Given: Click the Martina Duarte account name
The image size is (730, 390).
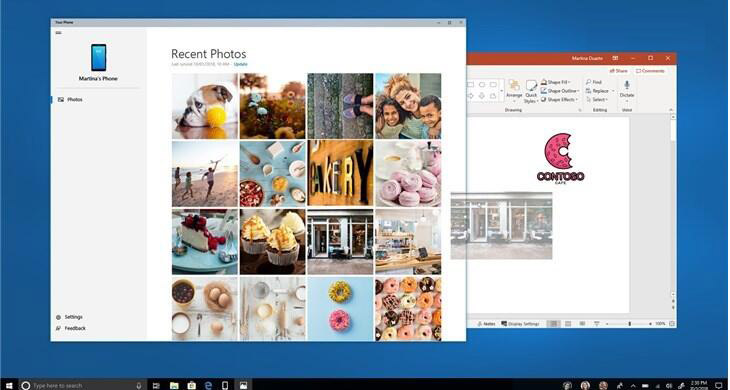Looking at the screenshot, I should pyautogui.click(x=587, y=58).
